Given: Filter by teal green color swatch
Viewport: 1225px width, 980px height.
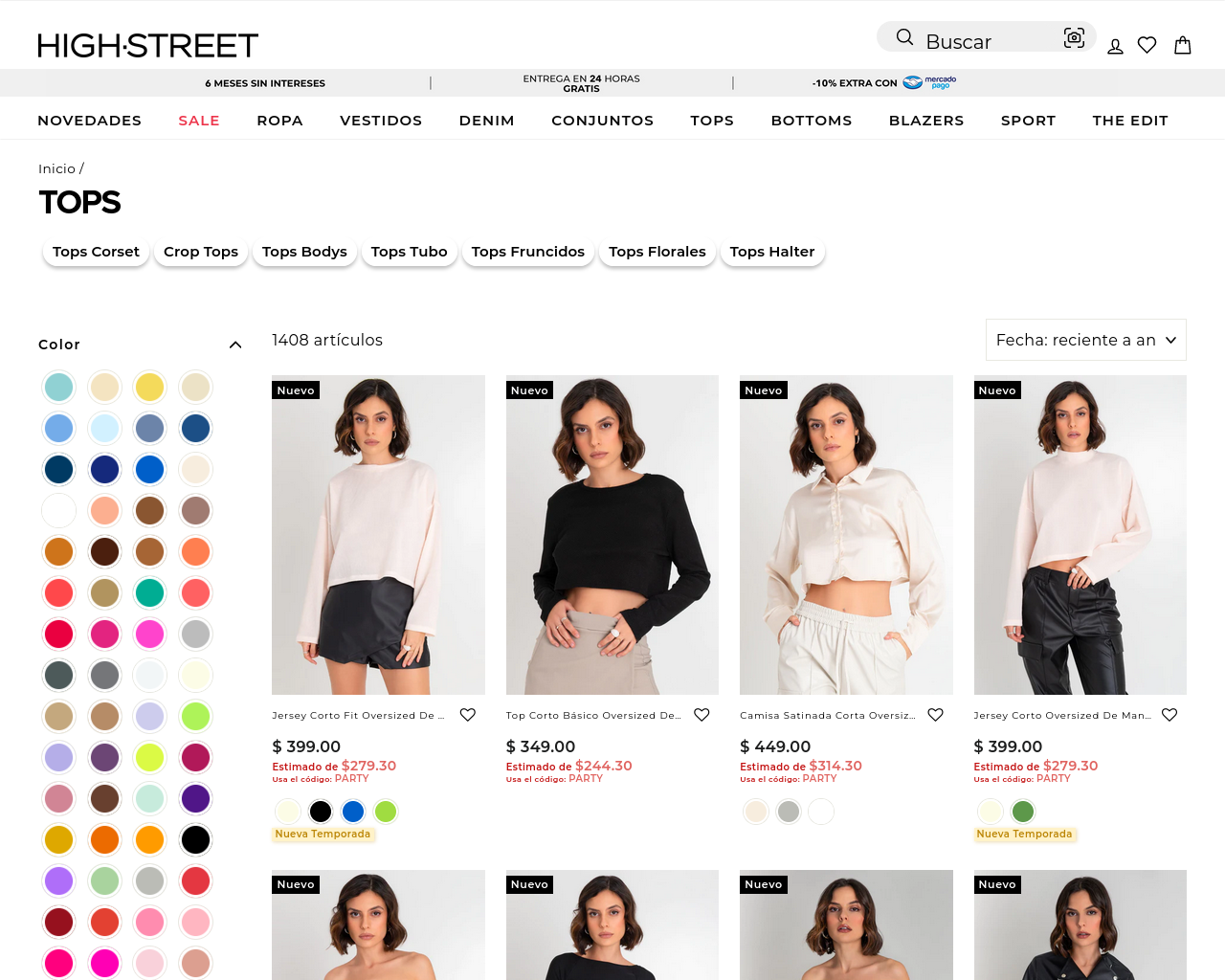Looking at the screenshot, I should 149,592.
